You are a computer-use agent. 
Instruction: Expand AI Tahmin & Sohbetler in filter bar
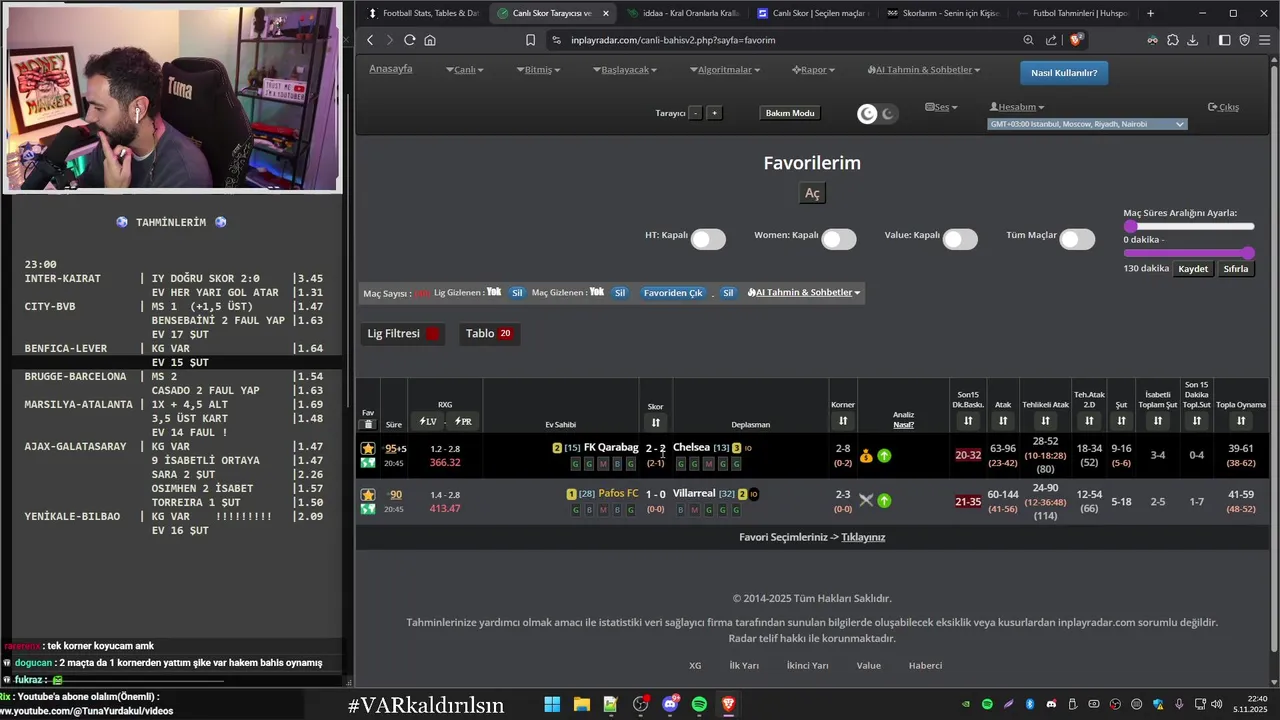click(804, 293)
